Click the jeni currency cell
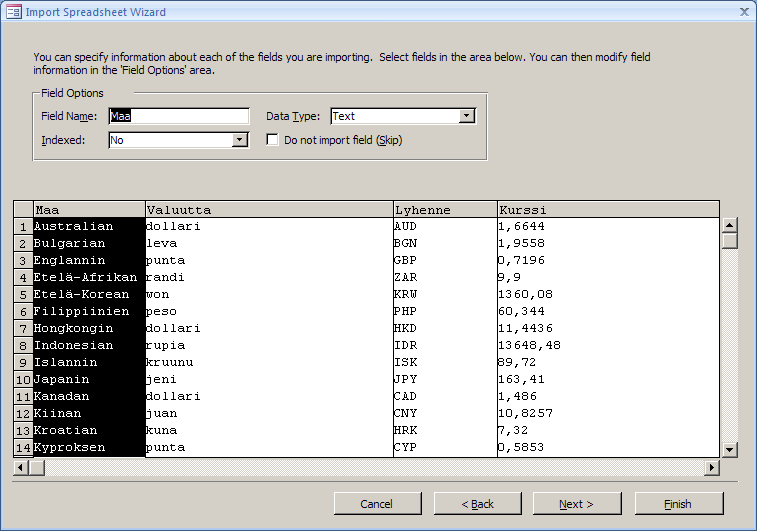Image resolution: width=757 pixels, height=531 pixels. click(269, 379)
